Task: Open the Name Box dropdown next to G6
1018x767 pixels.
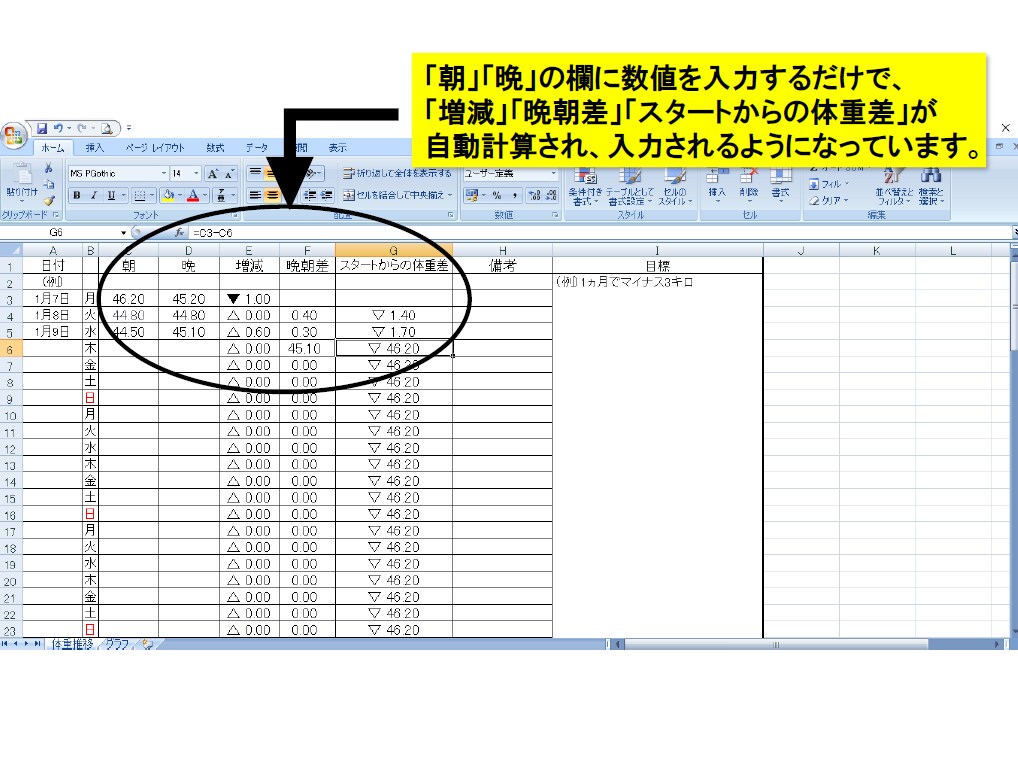Action: pos(123,233)
